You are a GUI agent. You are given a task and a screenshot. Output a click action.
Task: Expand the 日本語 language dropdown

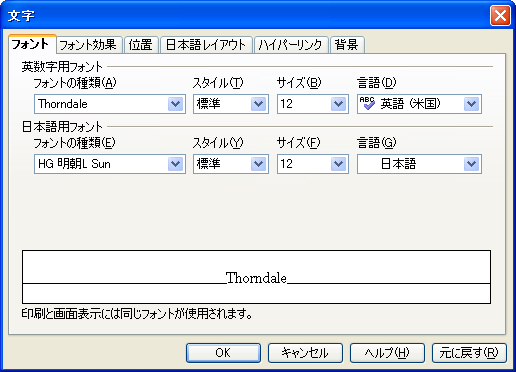(x=471, y=164)
